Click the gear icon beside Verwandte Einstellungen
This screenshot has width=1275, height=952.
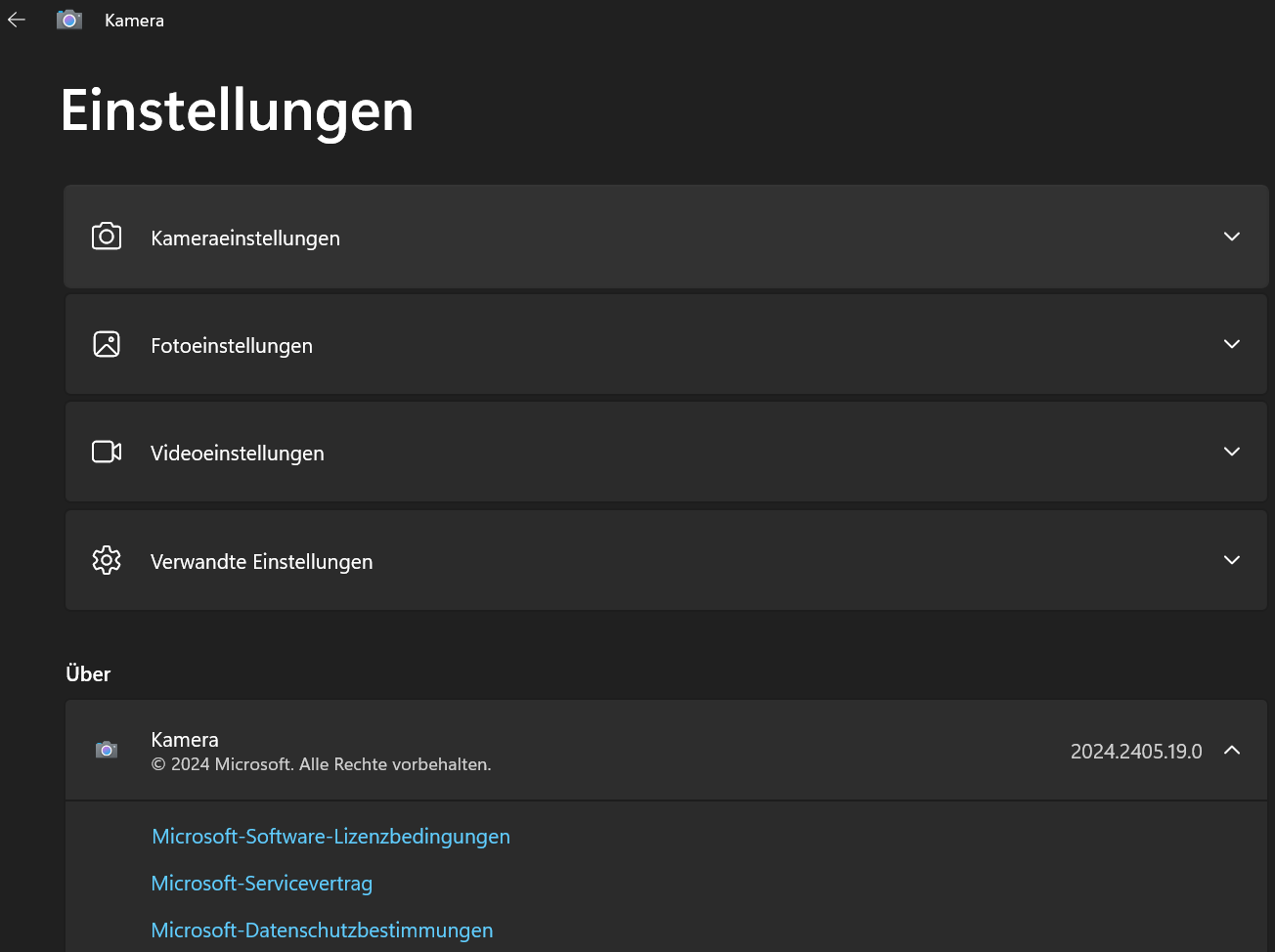tap(107, 560)
